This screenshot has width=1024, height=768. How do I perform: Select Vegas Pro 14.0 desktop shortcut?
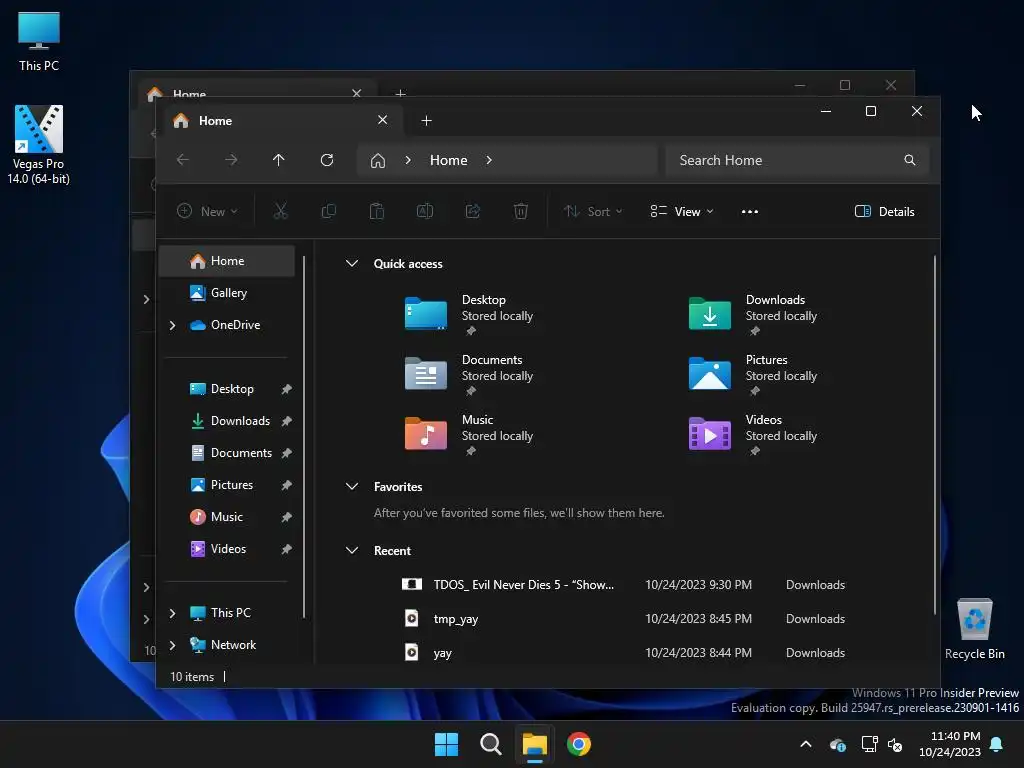(x=39, y=144)
